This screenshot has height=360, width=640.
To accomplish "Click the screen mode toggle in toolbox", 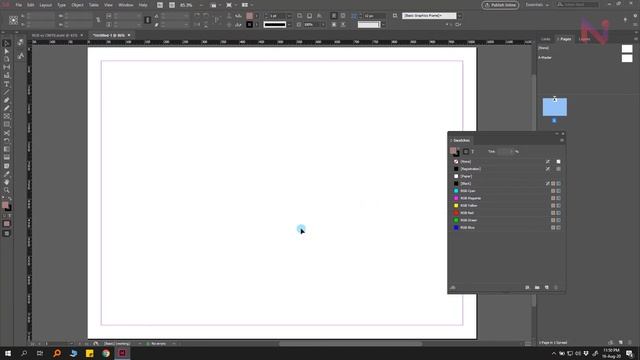I will click(x=7, y=233).
